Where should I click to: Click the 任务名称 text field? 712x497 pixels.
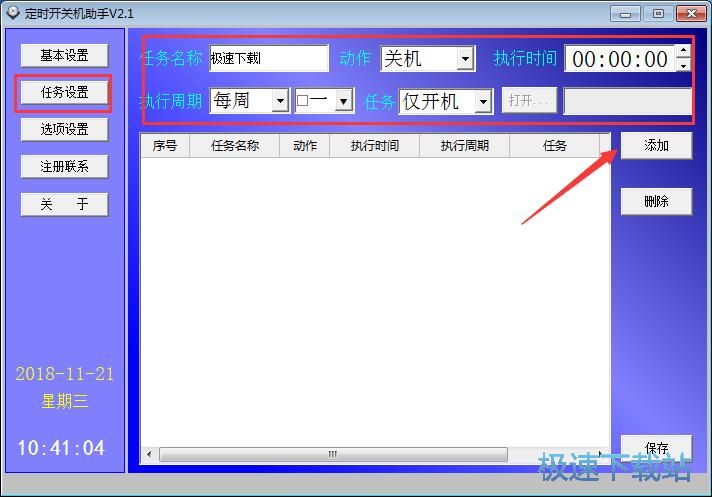pyautogui.click(x=268, y=59)
